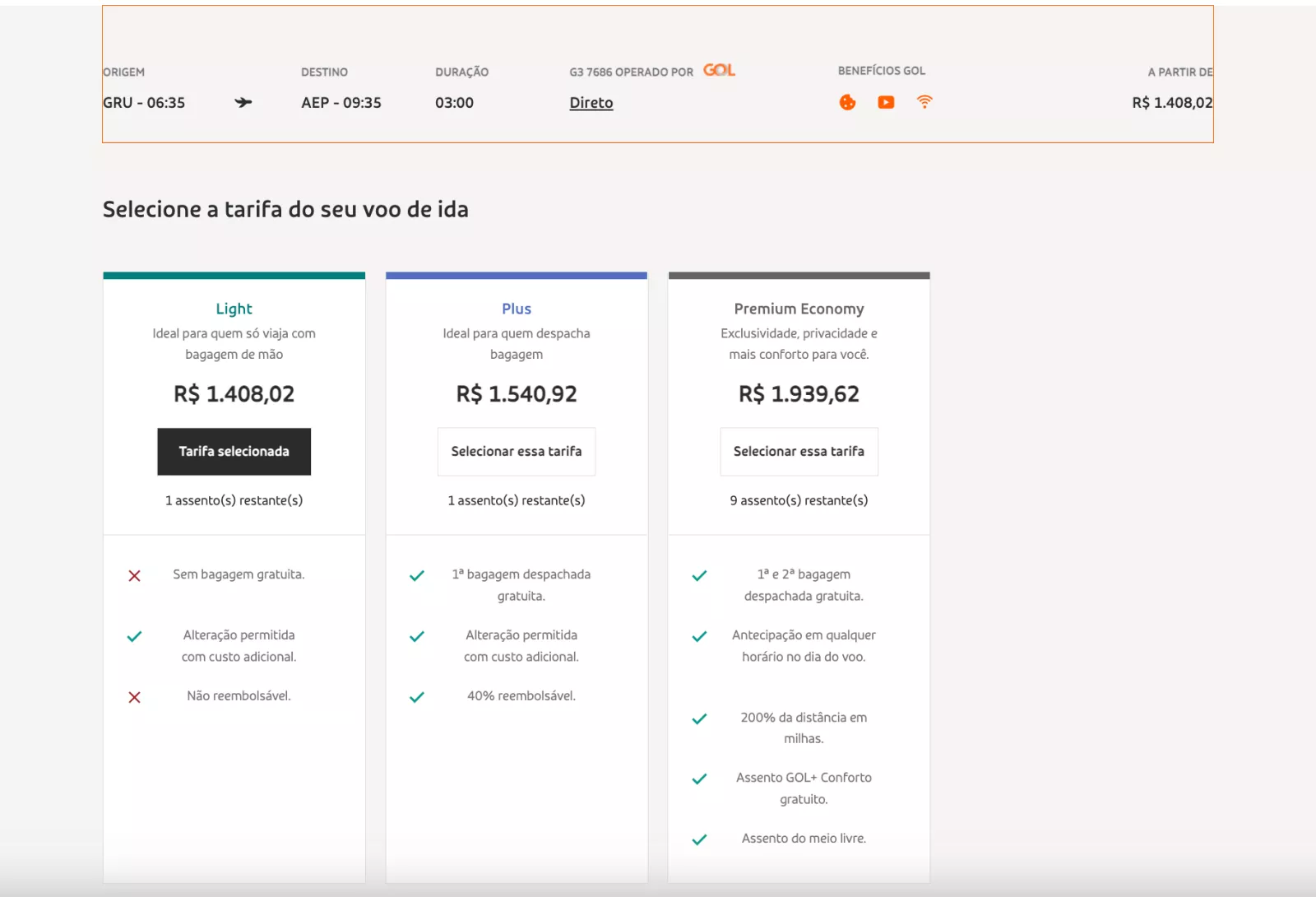Click 200% da distância em milhas text
This screenshot has height=897, width=1316.
(804, 728)
